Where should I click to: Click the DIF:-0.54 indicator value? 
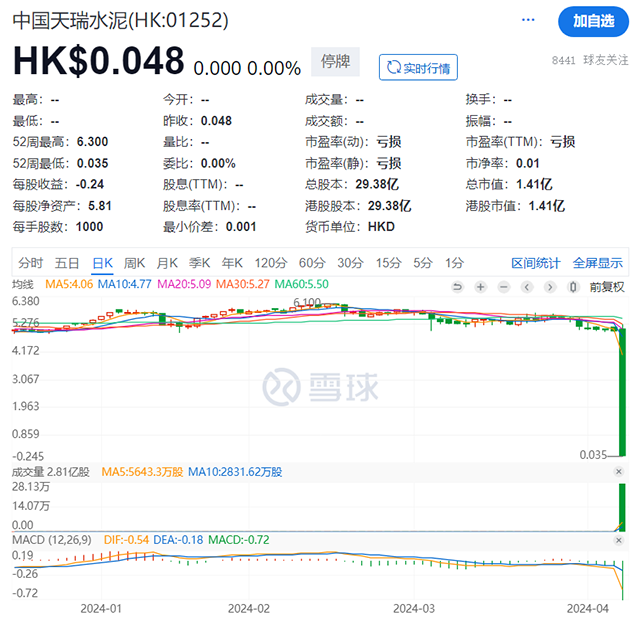pos(126,540)
